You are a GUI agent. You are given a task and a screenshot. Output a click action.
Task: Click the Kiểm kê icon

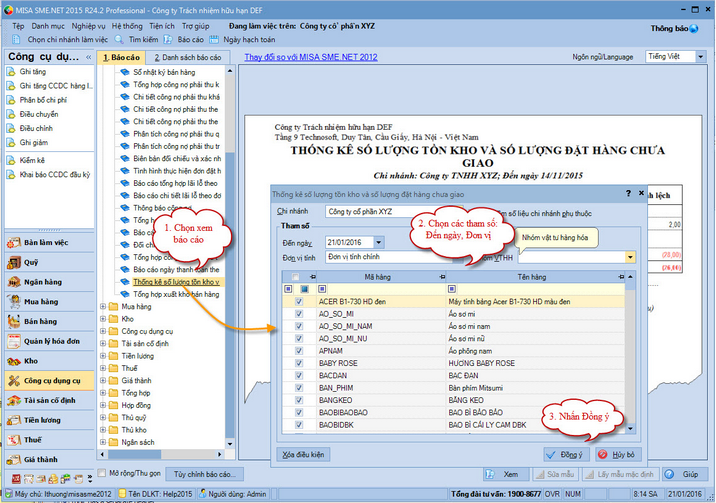(11, 160)
